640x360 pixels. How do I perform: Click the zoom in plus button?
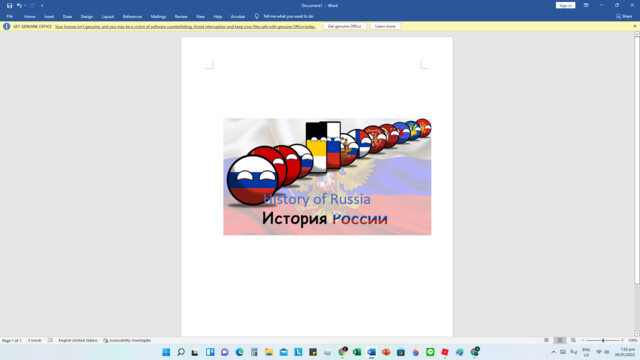tap(622, 340)
